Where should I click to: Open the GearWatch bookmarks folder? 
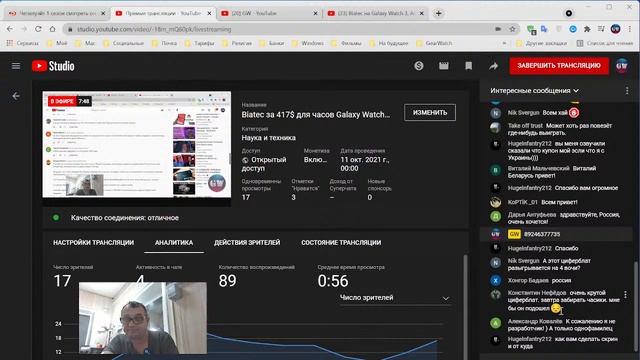435,43
